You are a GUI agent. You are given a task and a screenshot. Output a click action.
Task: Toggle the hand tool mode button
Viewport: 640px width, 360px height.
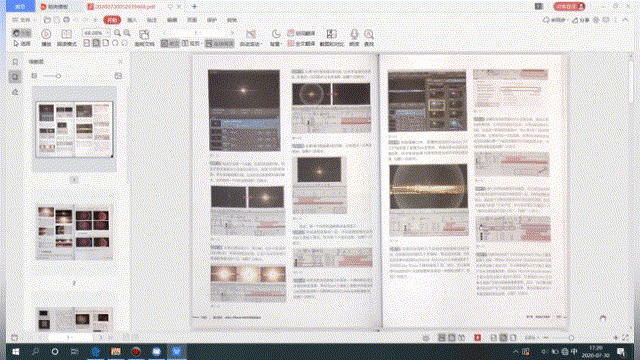point(22,33)
